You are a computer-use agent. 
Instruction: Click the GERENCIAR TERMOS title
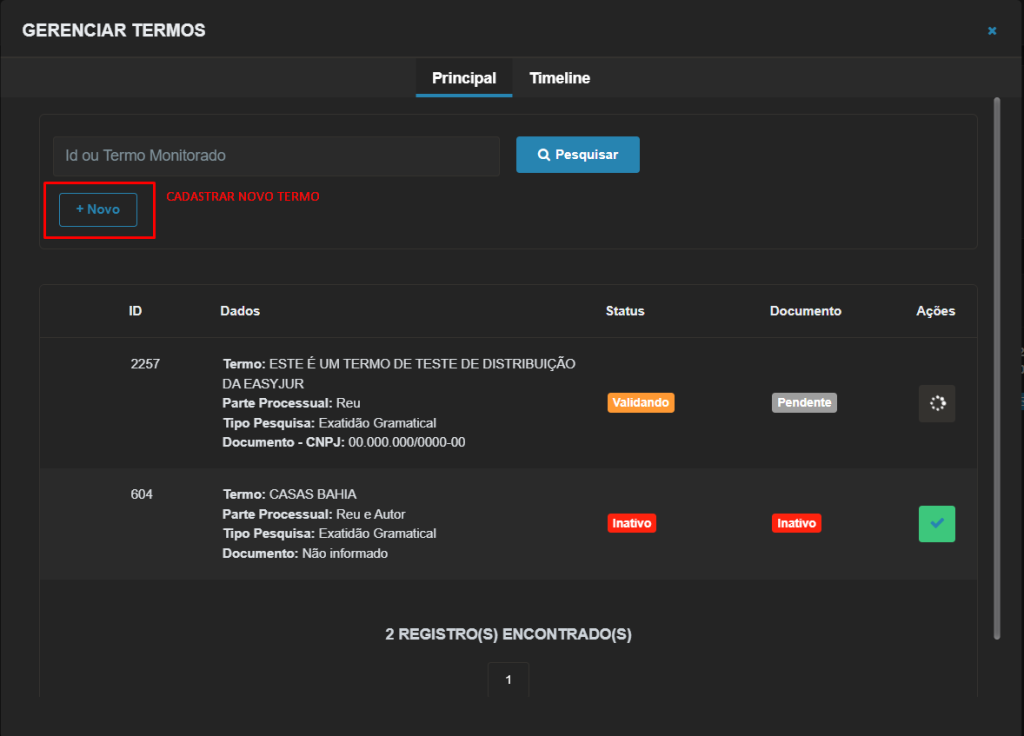(114, 31)
